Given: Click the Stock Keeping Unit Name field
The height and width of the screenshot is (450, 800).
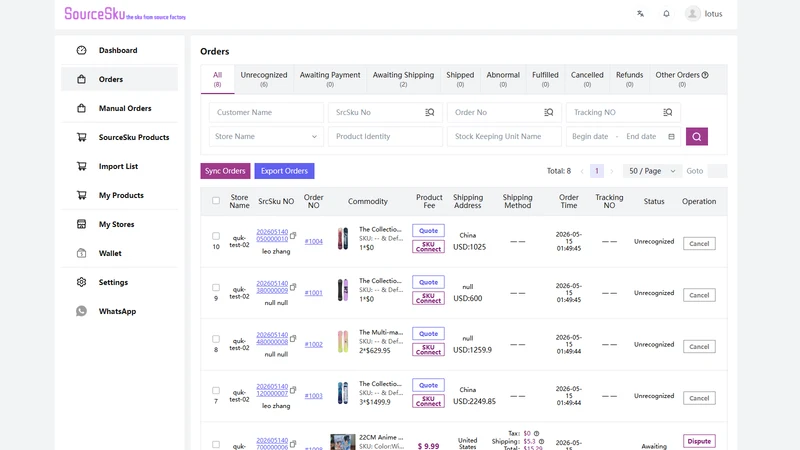Looking at the screenshot, I should 504,136.
